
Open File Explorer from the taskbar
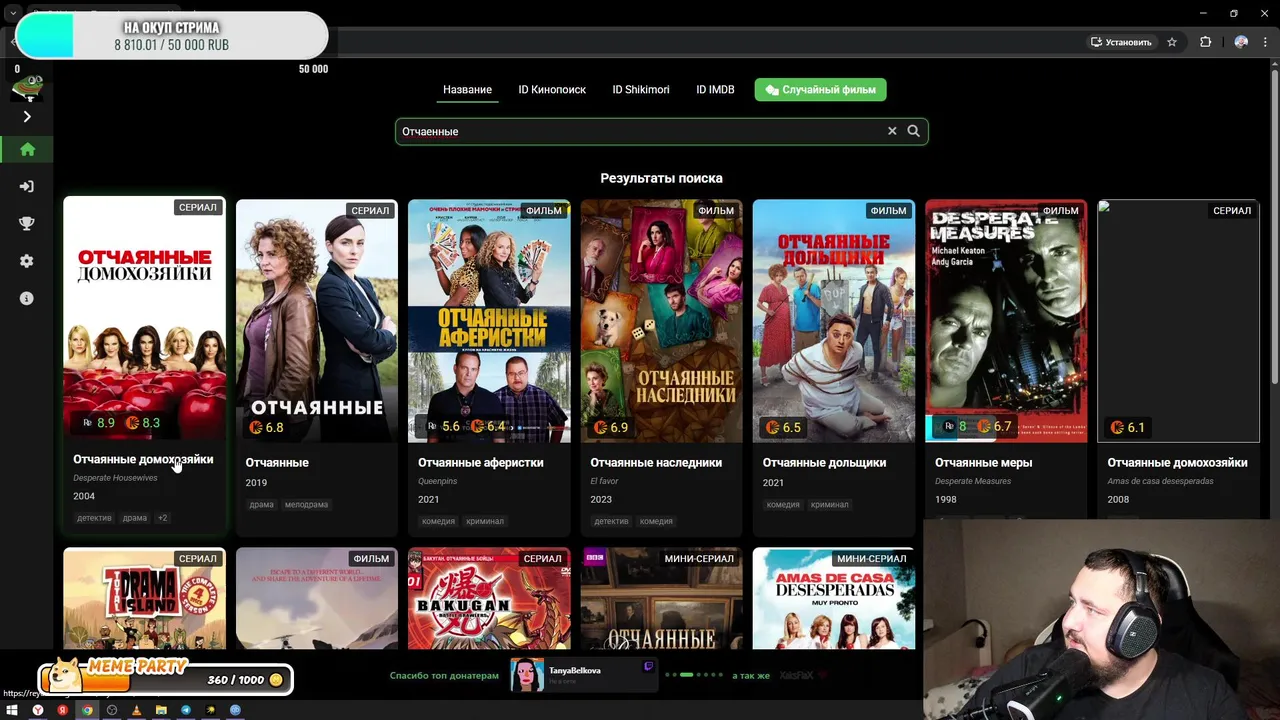point(161,710)
